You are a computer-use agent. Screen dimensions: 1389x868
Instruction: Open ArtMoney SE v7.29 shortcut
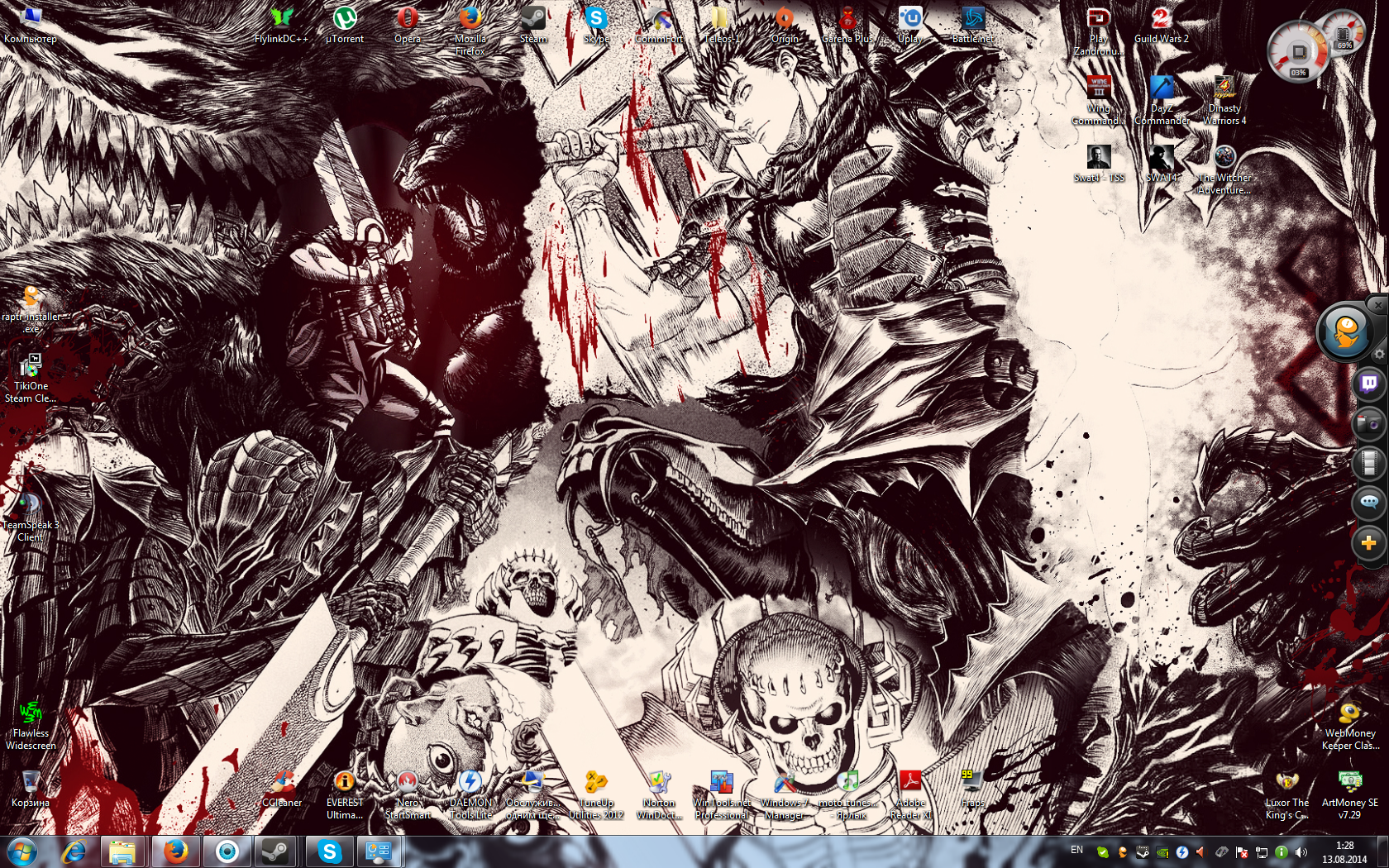pyautogui.click(x=1350, y=794)
